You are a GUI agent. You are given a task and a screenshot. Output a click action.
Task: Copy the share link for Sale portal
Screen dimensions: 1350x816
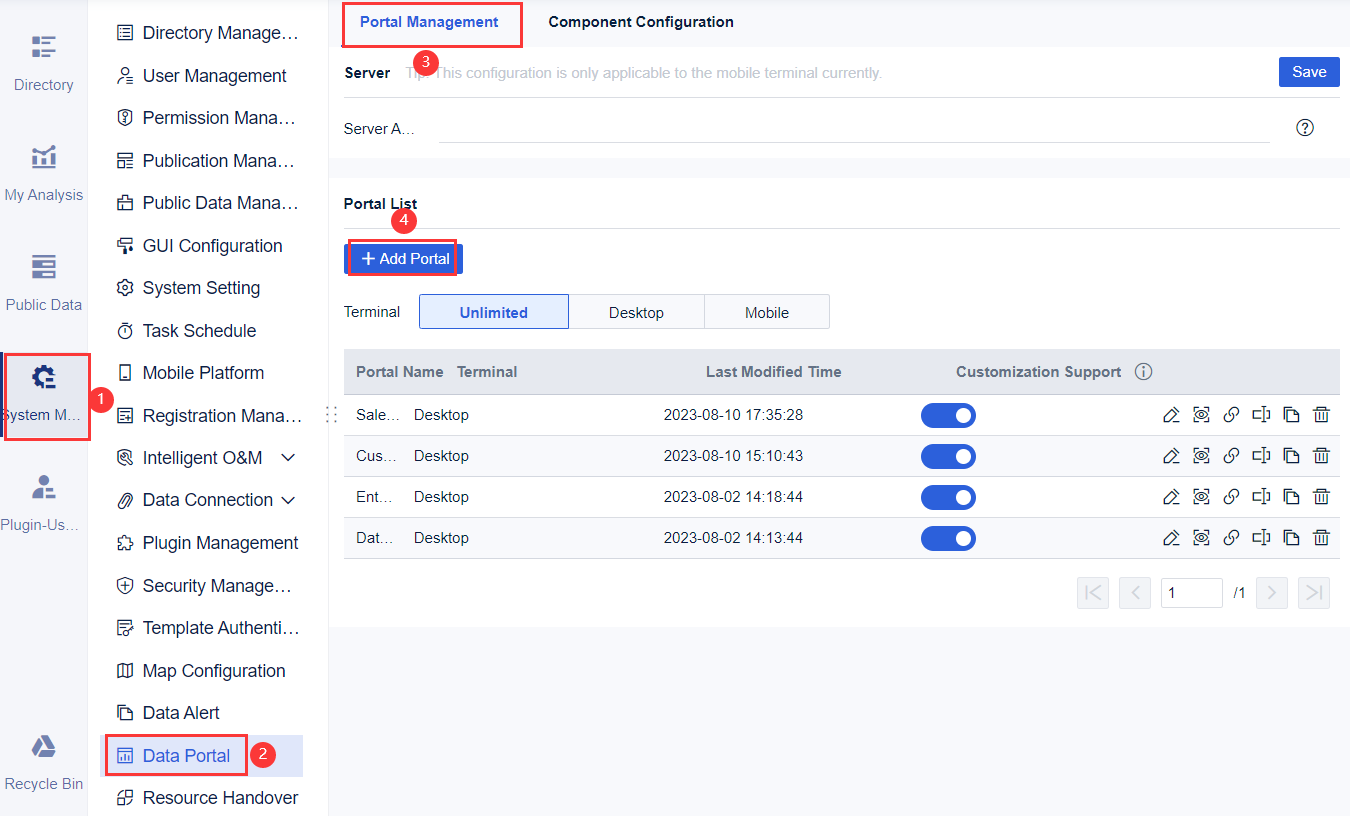(x=1231, y=414)
